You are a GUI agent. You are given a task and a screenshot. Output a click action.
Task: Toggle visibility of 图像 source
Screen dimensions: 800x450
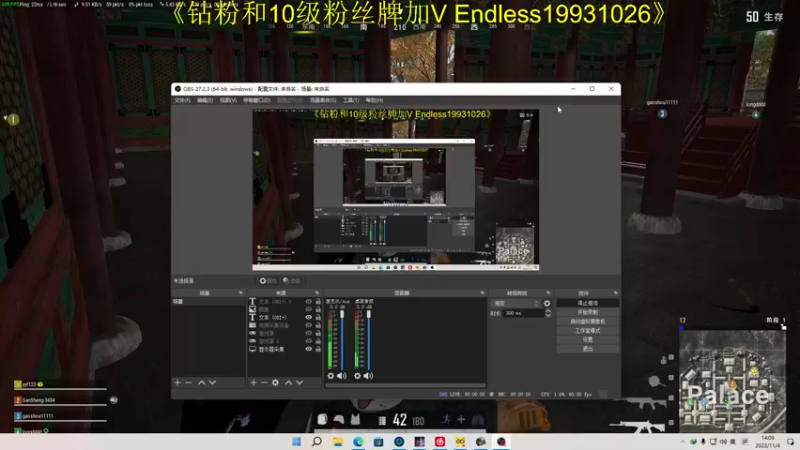309,309
